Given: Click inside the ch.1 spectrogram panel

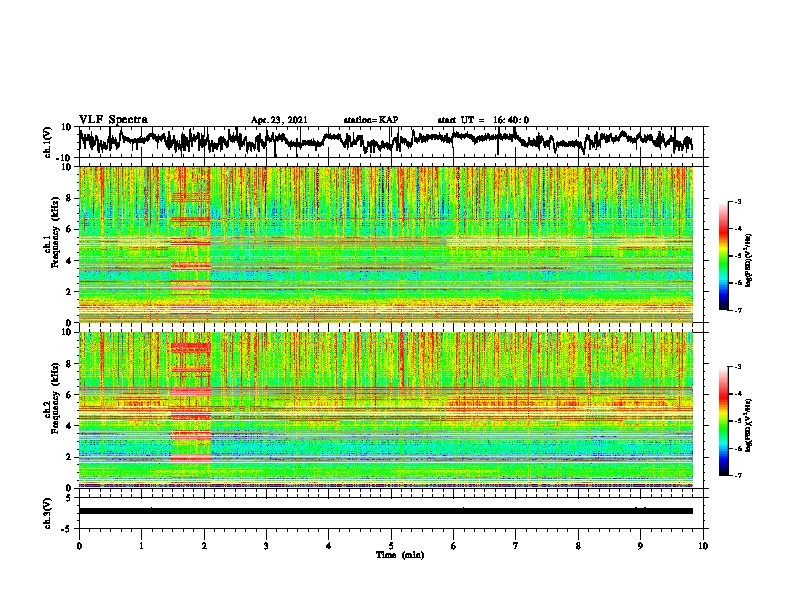Looking at the screenshot, I should pyautogui.click(x=385, y=244).
